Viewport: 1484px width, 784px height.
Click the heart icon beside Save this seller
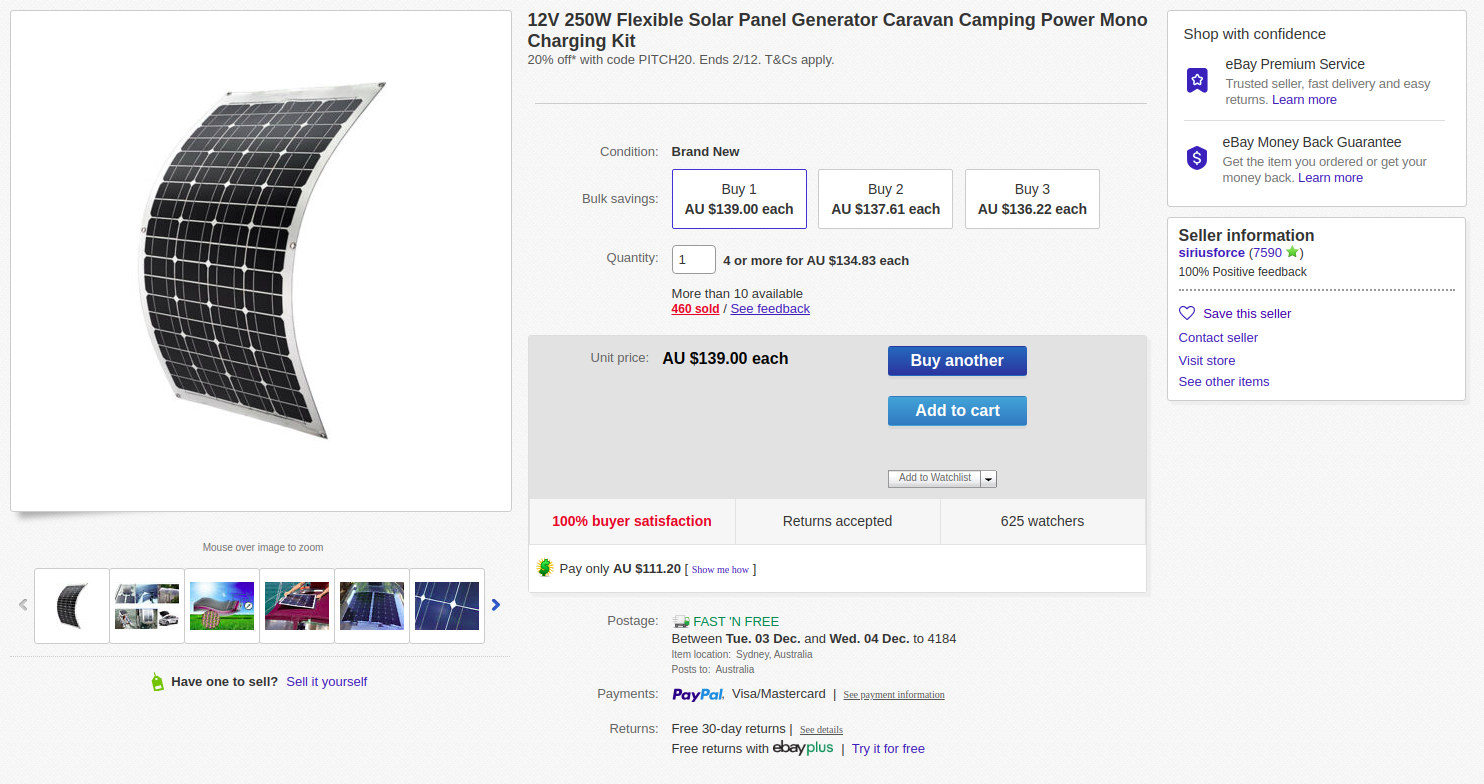(1187, 313)
